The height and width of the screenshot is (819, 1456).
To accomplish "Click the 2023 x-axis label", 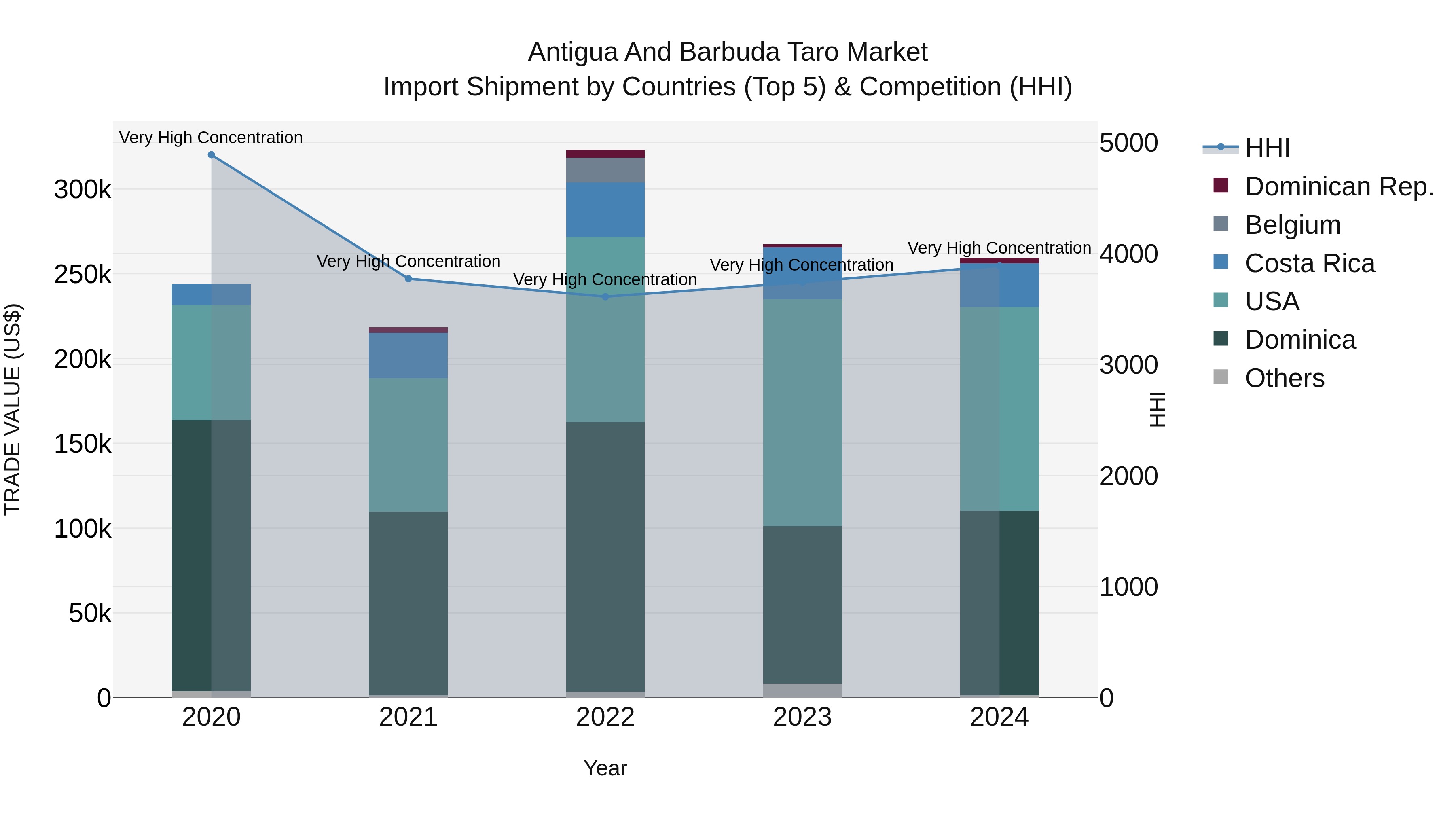I will coord(802,717).
